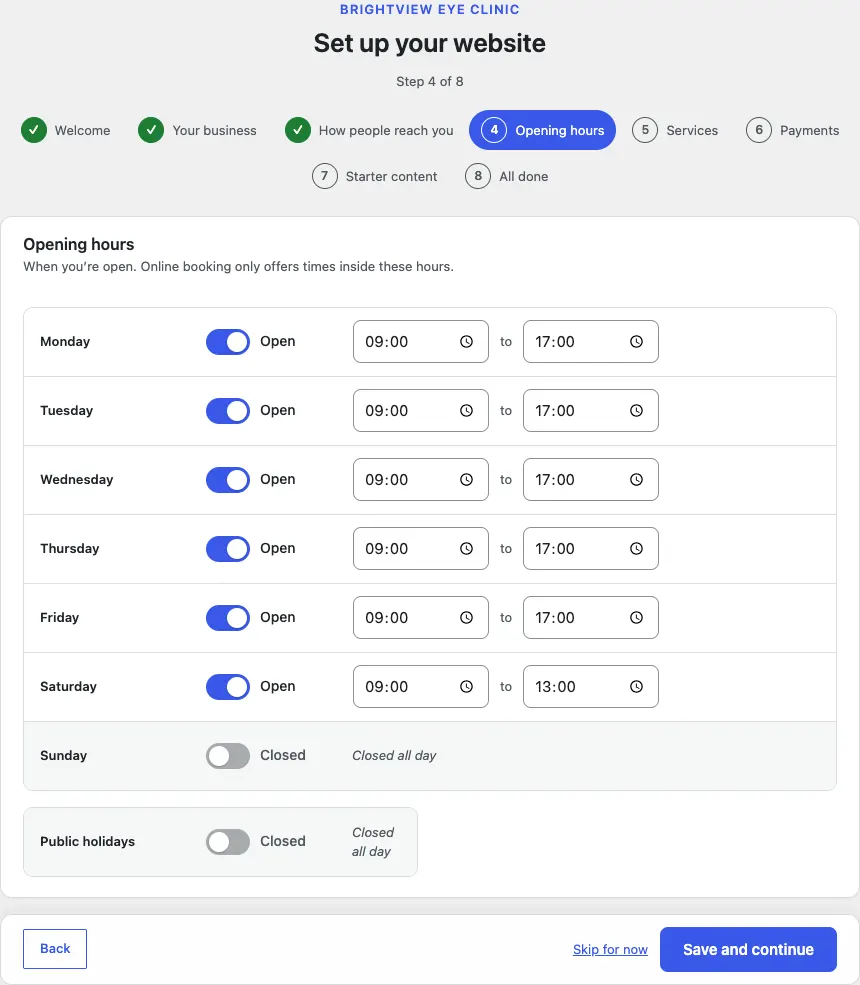Image resolution: width=860 pixels, height=985 pixels.
Task: Click Save and continue button
Action: coord(748,949)
